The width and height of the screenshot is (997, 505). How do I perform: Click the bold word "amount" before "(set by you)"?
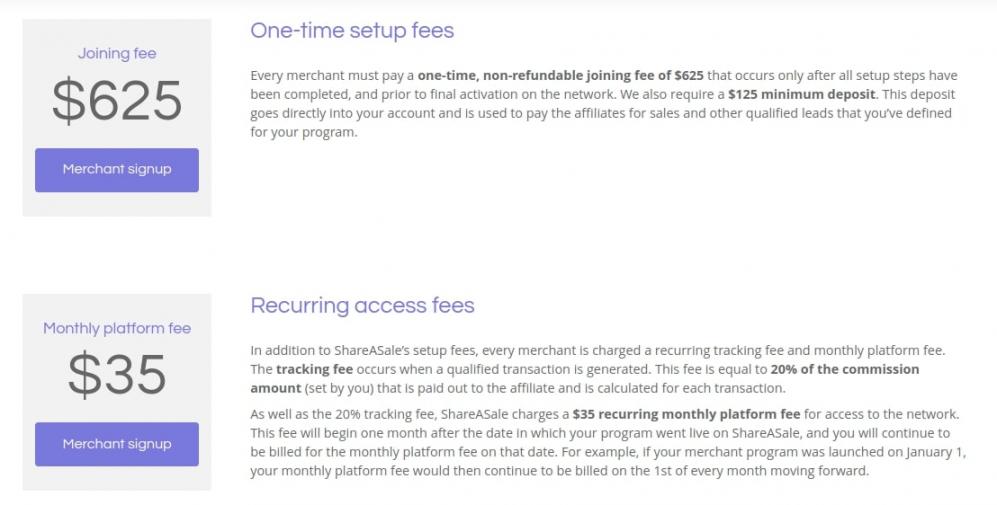tap(276, 388)
